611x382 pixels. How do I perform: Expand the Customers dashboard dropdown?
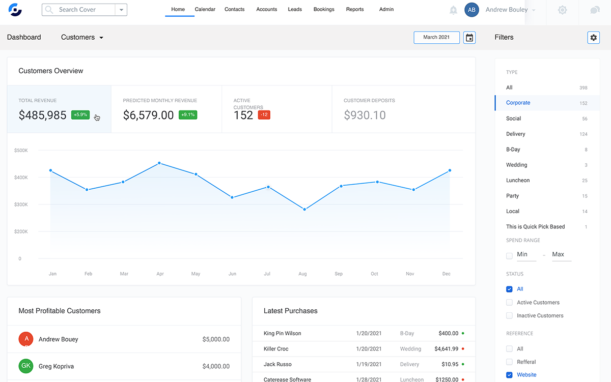pyautogui.click(x=101, y=38)
